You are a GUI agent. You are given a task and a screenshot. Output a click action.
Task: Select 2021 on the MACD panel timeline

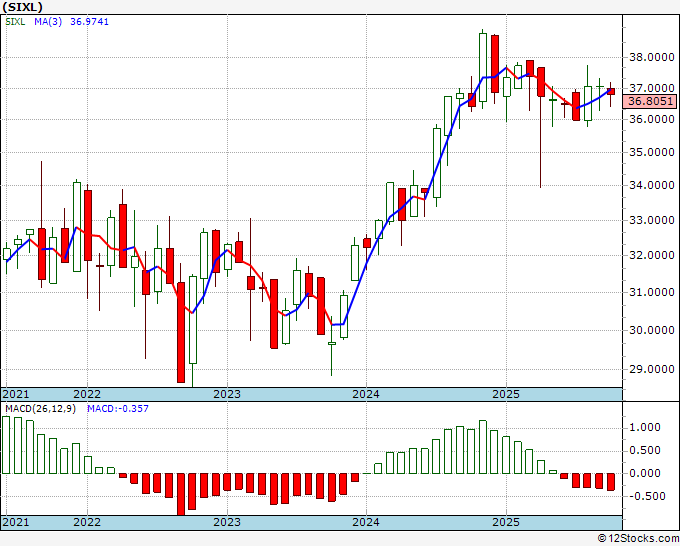coord(16,522)
